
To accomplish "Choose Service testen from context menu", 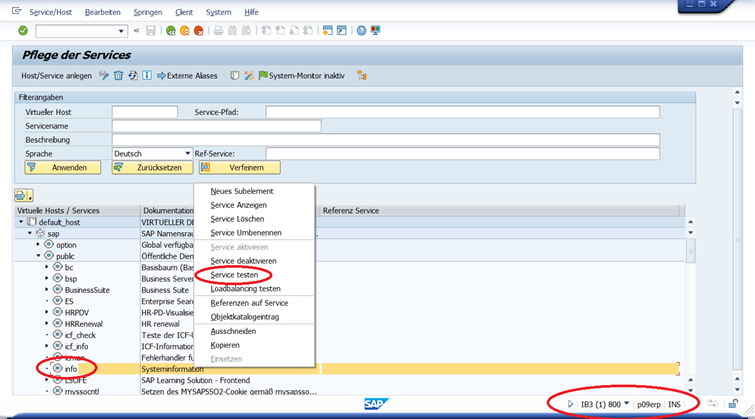I will [234, 275].
